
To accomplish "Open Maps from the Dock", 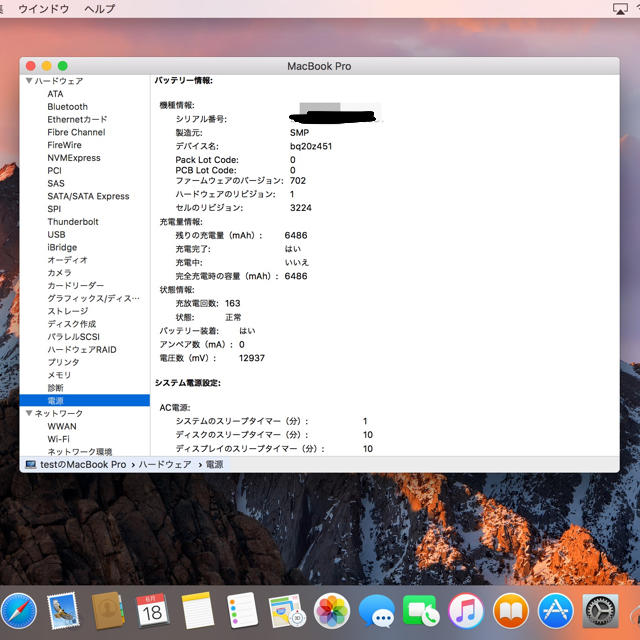I will pyautogui.click(x=287, y=611).
